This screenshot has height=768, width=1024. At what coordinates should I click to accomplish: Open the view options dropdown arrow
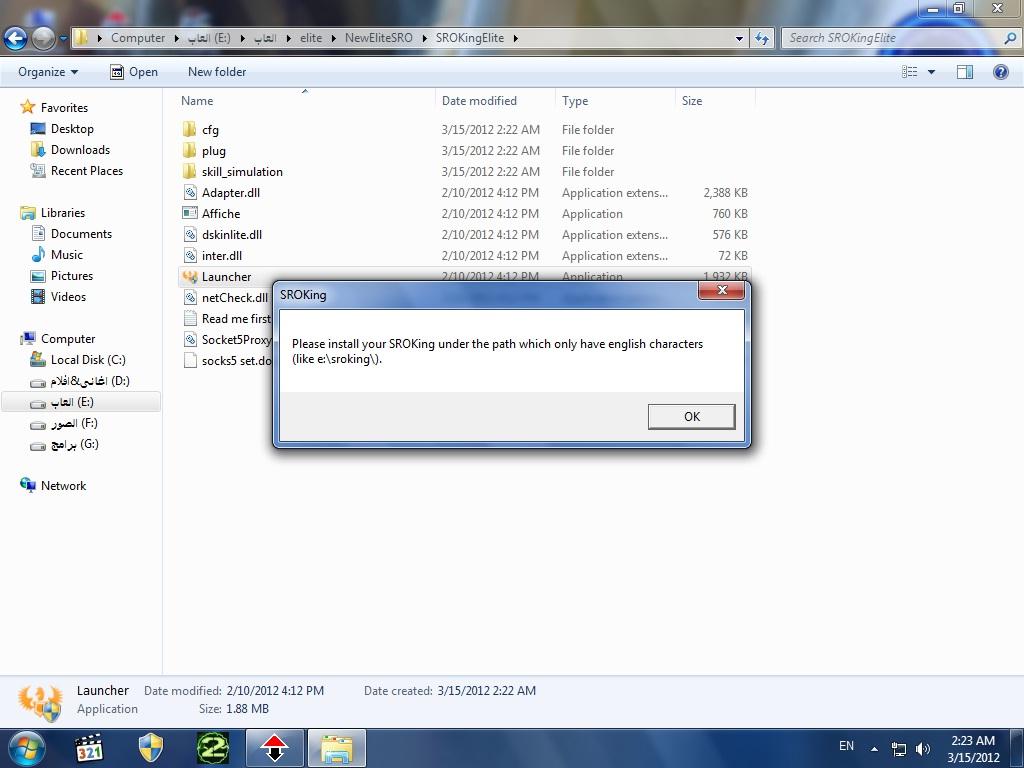(x=931, y=72)
